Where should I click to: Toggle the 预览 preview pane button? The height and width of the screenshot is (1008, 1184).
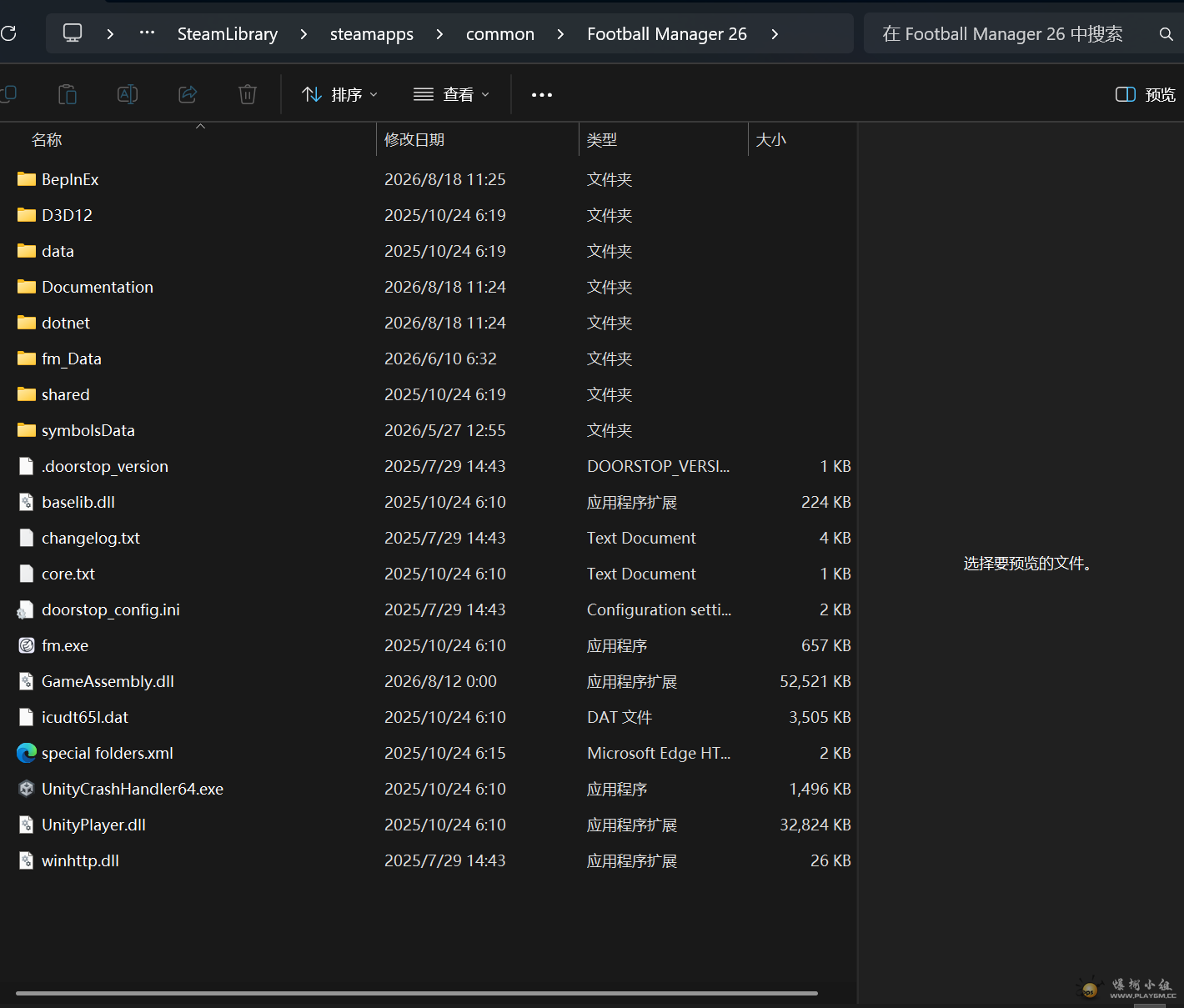click(1146, 94)
